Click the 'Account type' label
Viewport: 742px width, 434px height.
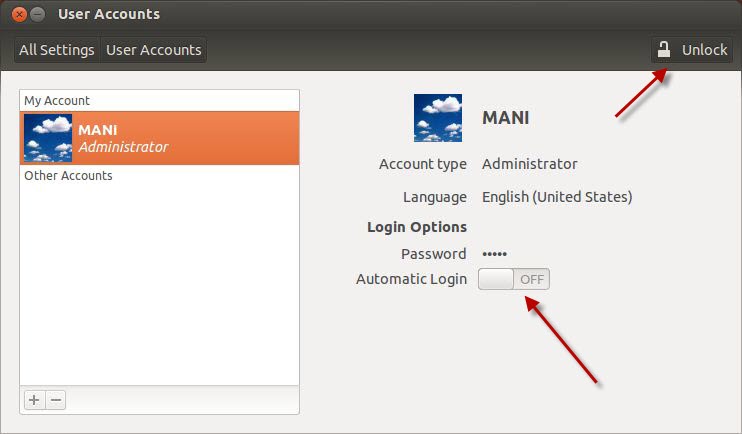[x=423, y=164]
